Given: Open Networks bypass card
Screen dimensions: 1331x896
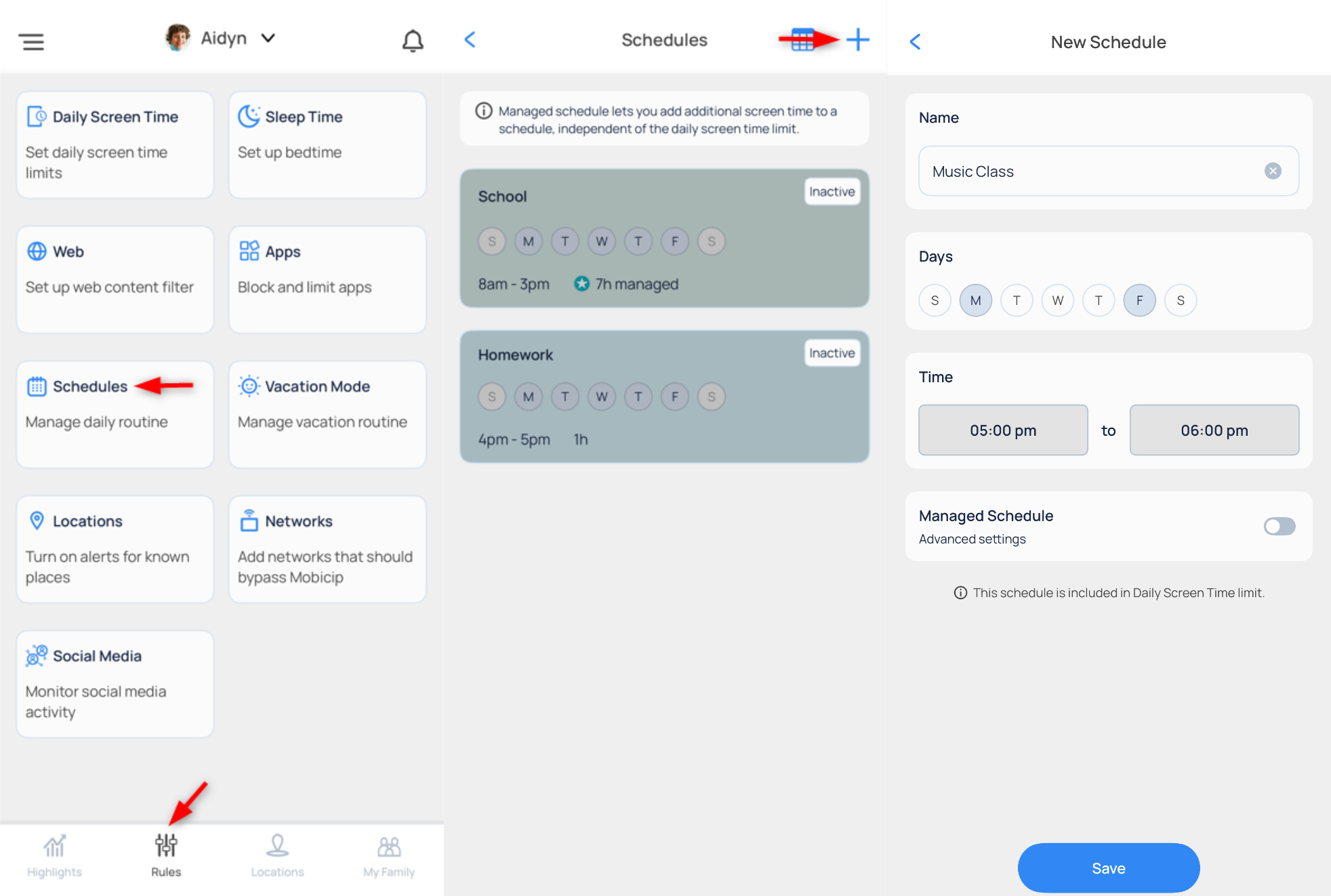Looking at the screenshot, I should point(327,549).
